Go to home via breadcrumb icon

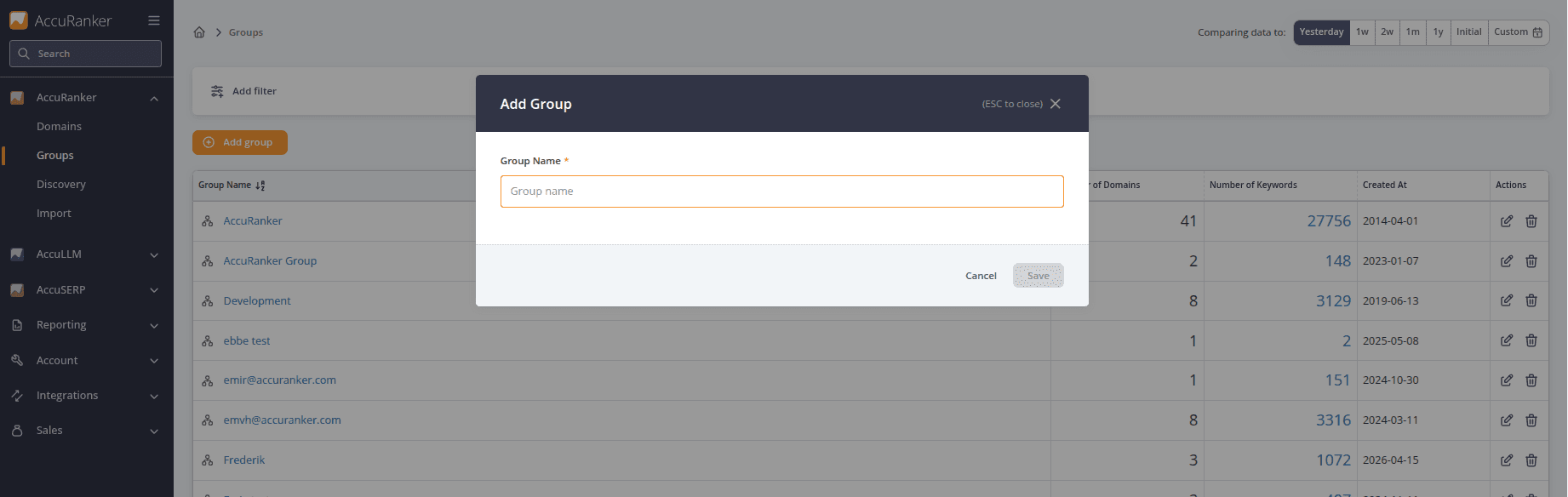(x=199, y=32)
